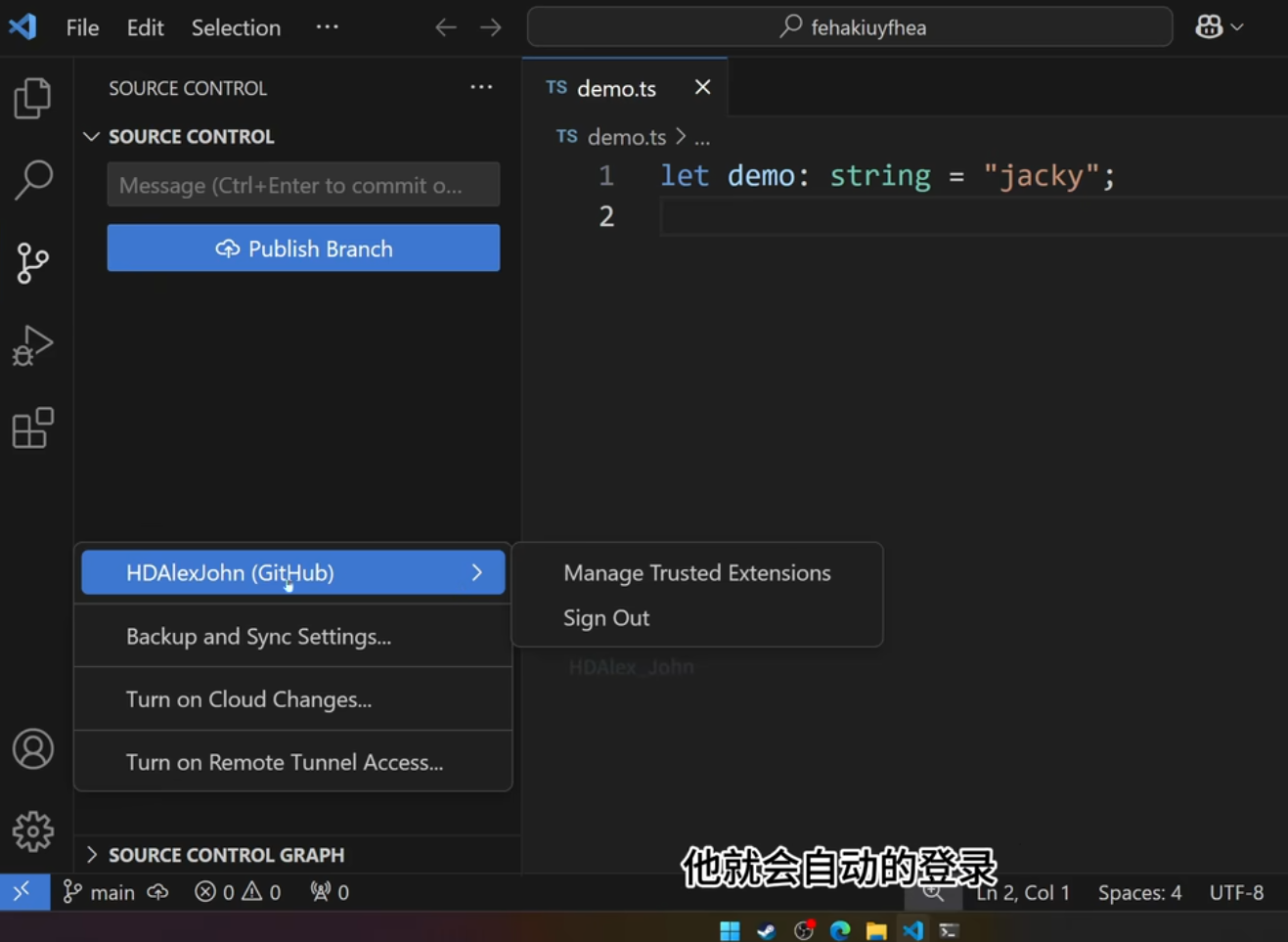Open the File menu
Viewport: 1288px width, 942px height.
[82, 27]
